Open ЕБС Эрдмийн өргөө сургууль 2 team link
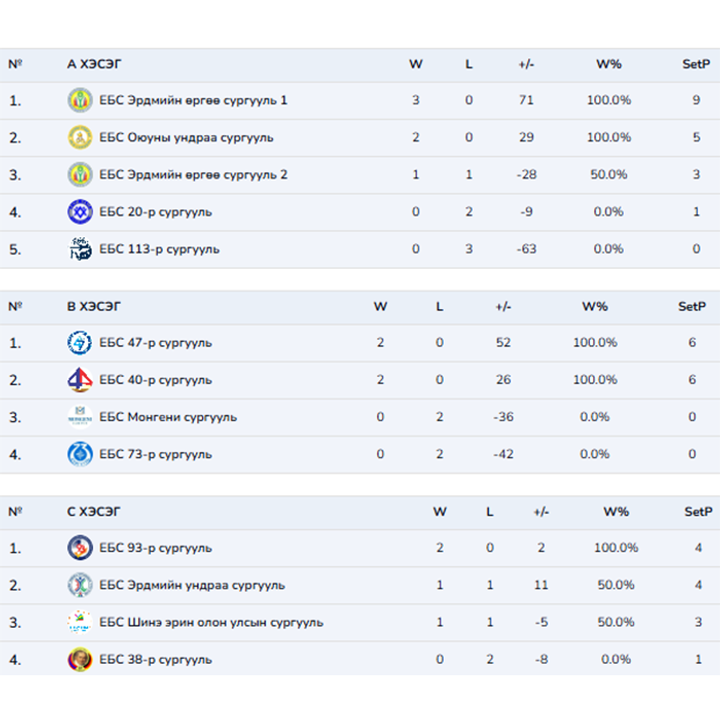Image resolution: width=720 pixels, height=720 pixels. 193,174
